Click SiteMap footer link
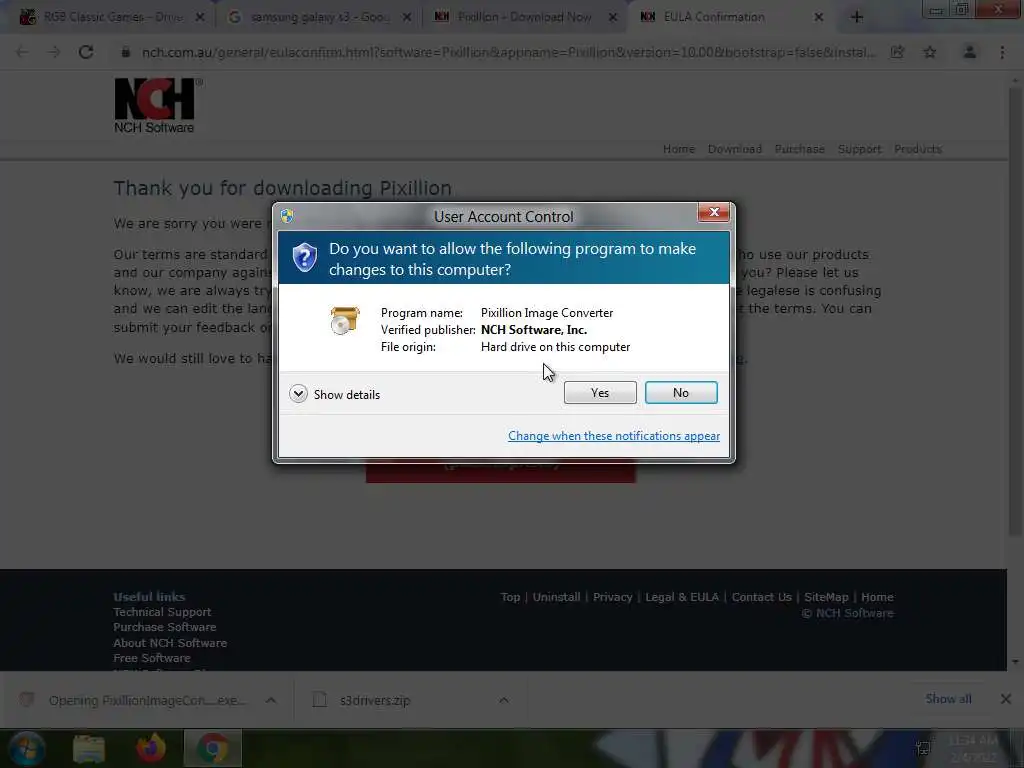Viewport: 1024px width, 768px height. click(826, 597)
